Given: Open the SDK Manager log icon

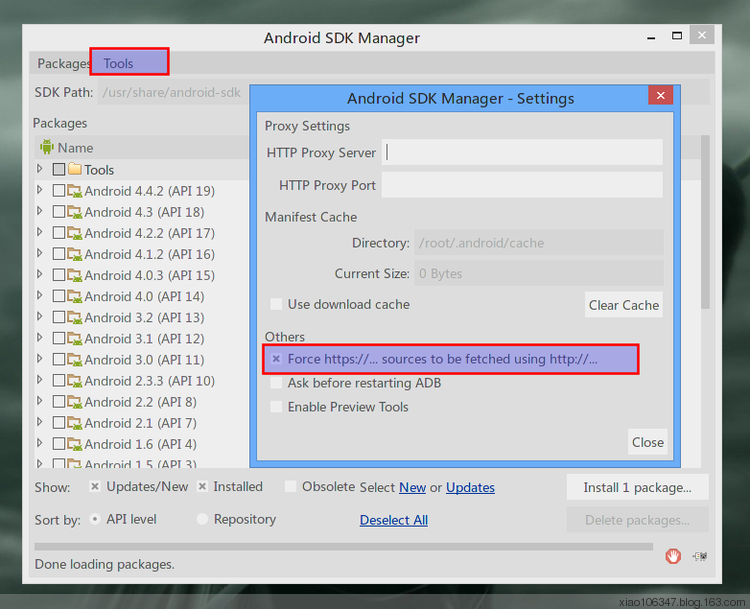Looking at the screenshot, I should point(700,556).
